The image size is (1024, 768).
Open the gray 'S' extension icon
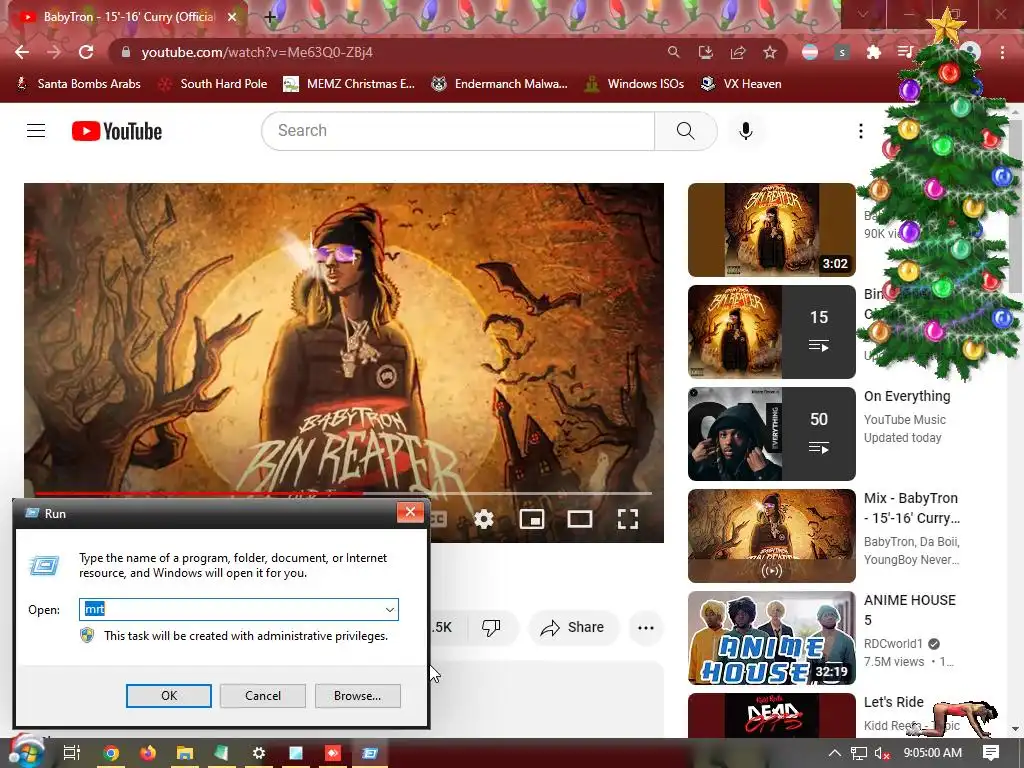(842, 52)
